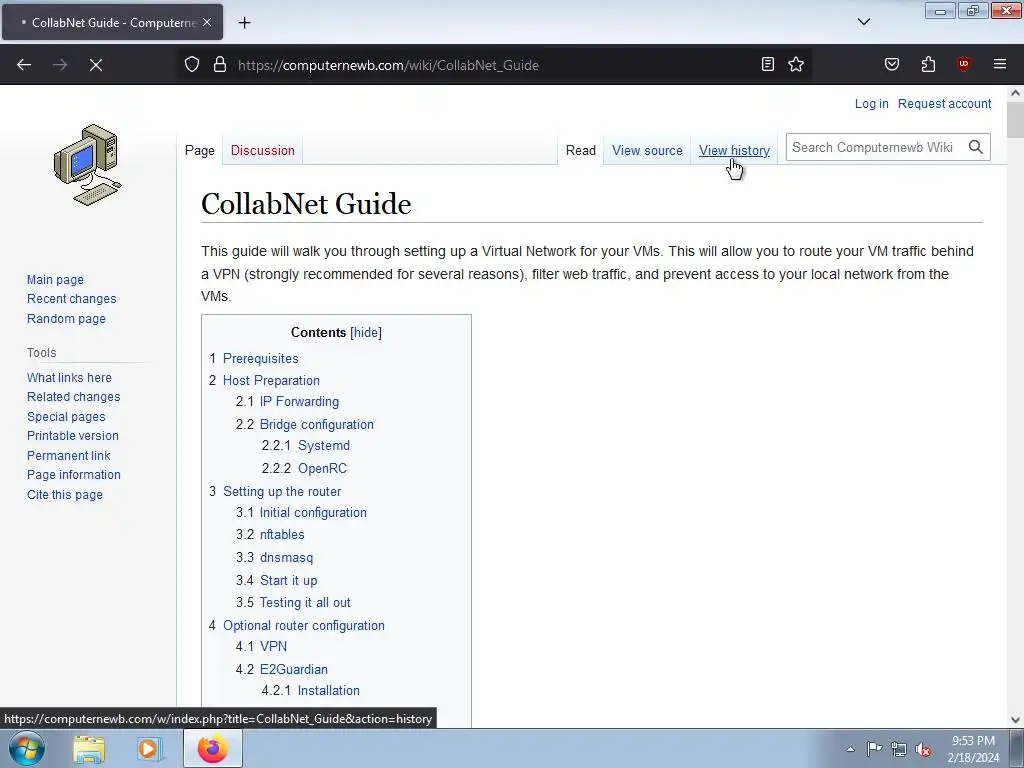
Task: Open Page information link
Action: tap(74, 475)
